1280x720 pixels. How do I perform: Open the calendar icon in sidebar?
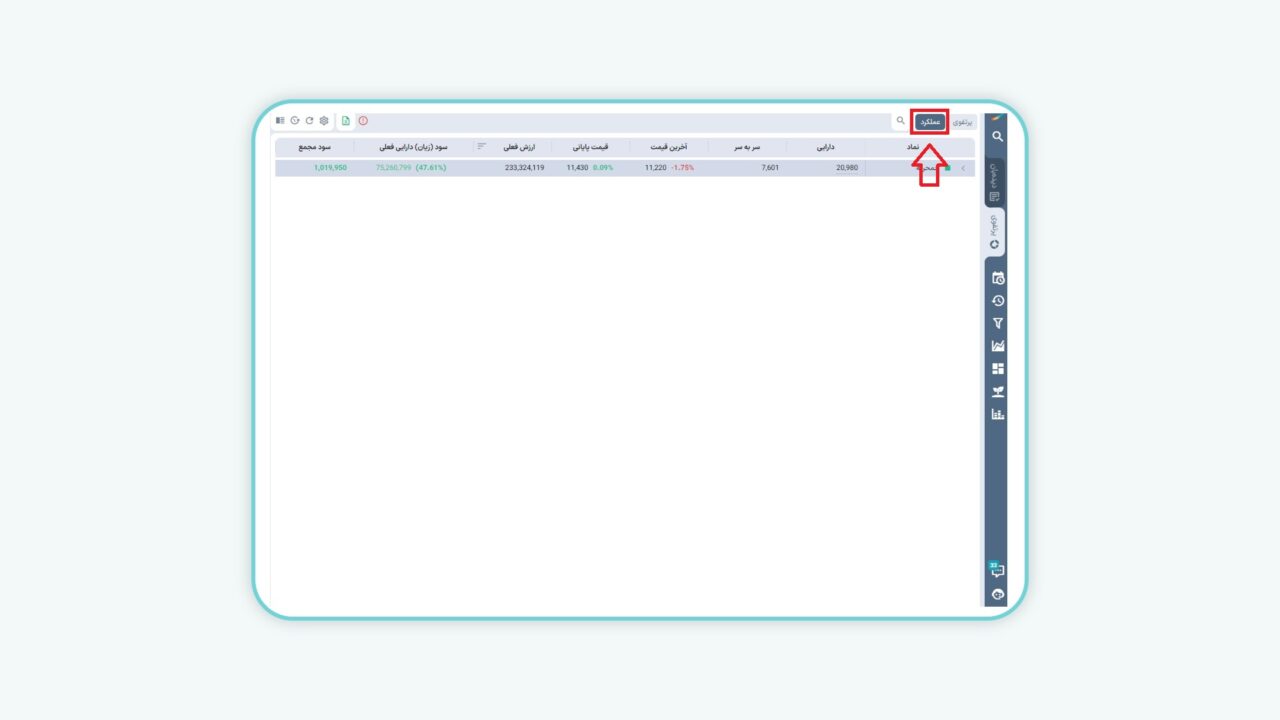(x=997, y=278)
